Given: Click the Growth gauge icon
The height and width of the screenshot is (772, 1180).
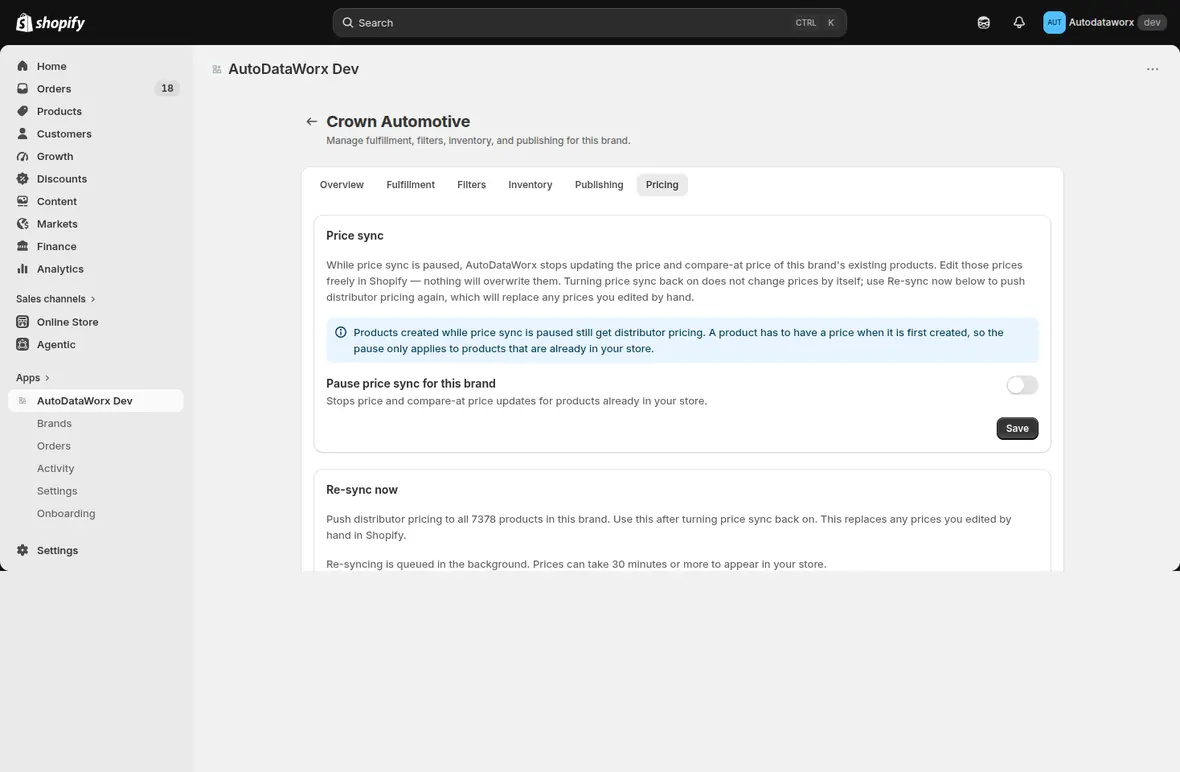Looking at the screenshot, I should 23,157.
